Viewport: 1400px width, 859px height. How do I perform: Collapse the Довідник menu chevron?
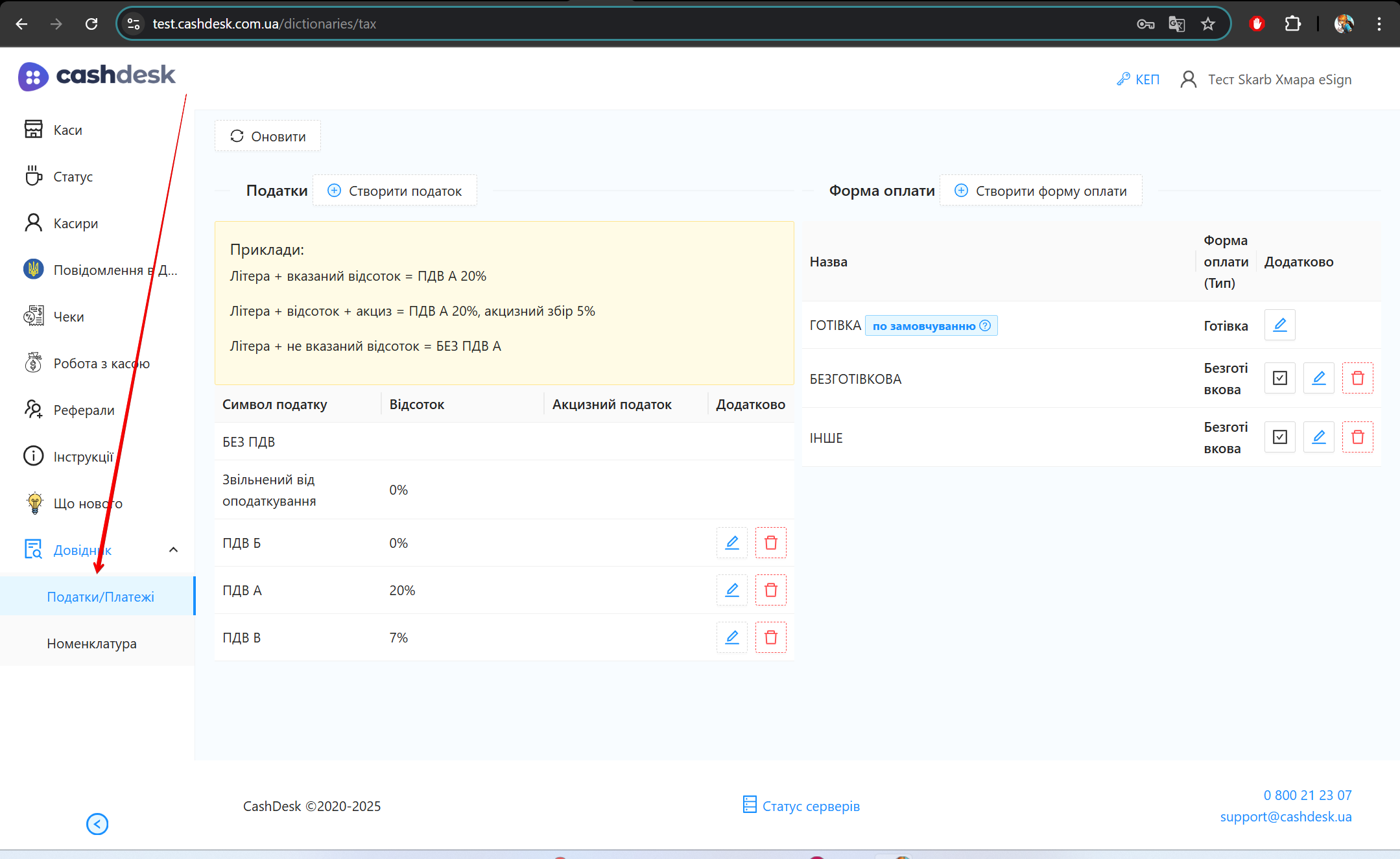pos(173,550)
